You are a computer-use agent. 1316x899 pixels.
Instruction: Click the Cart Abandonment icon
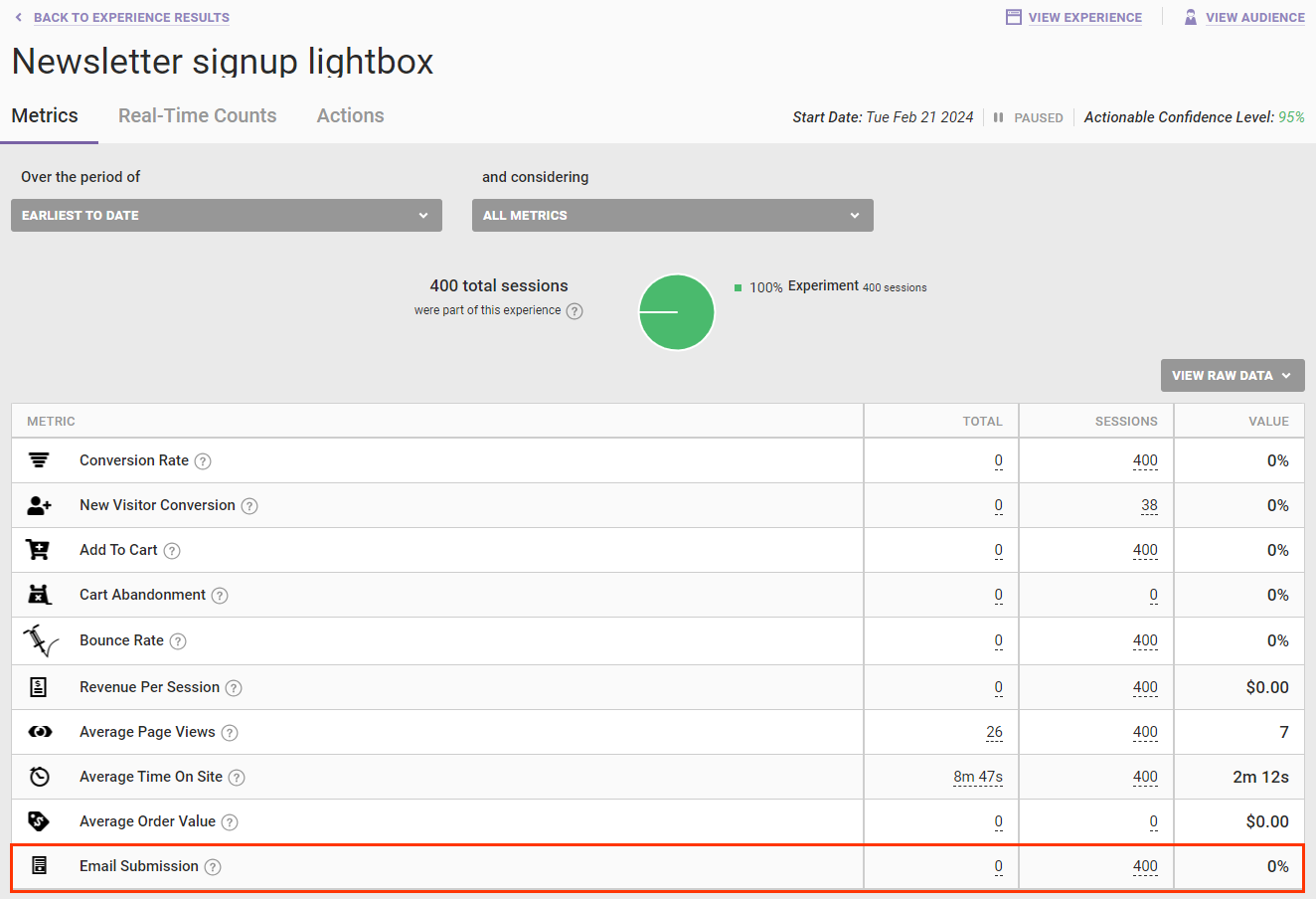(x=39, y=595)
